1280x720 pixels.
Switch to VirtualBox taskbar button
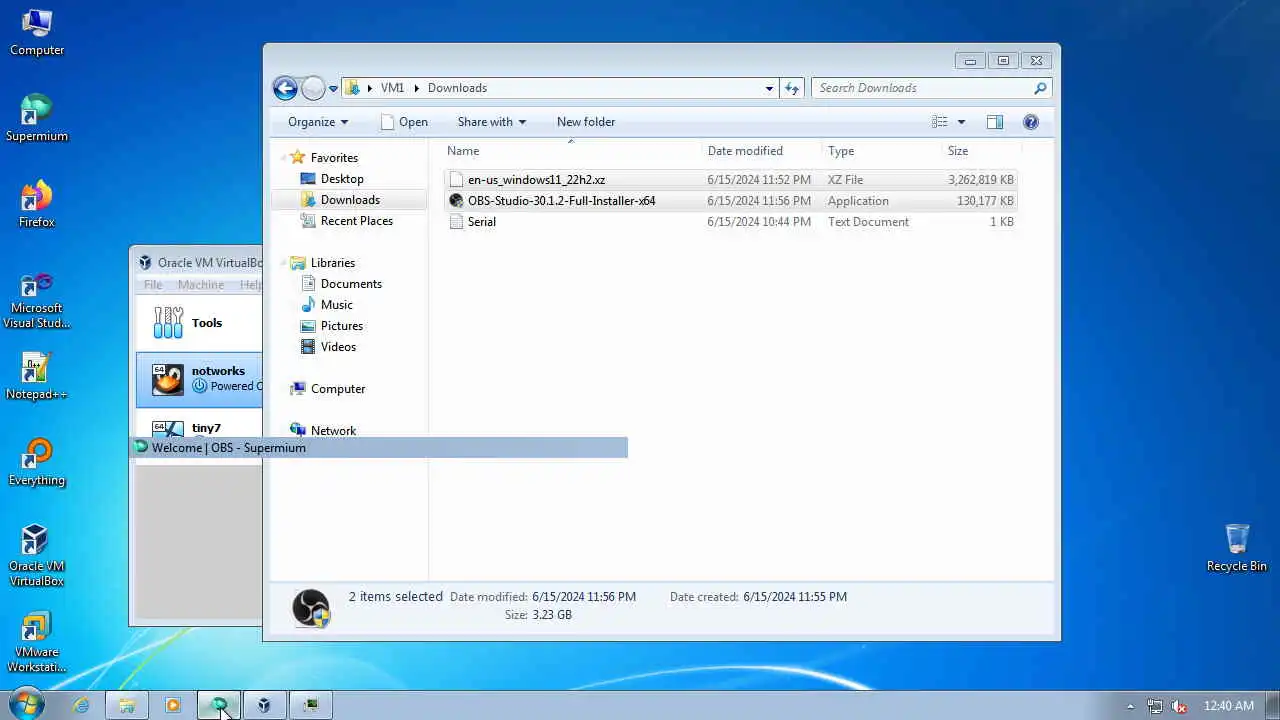coord(264,705)
